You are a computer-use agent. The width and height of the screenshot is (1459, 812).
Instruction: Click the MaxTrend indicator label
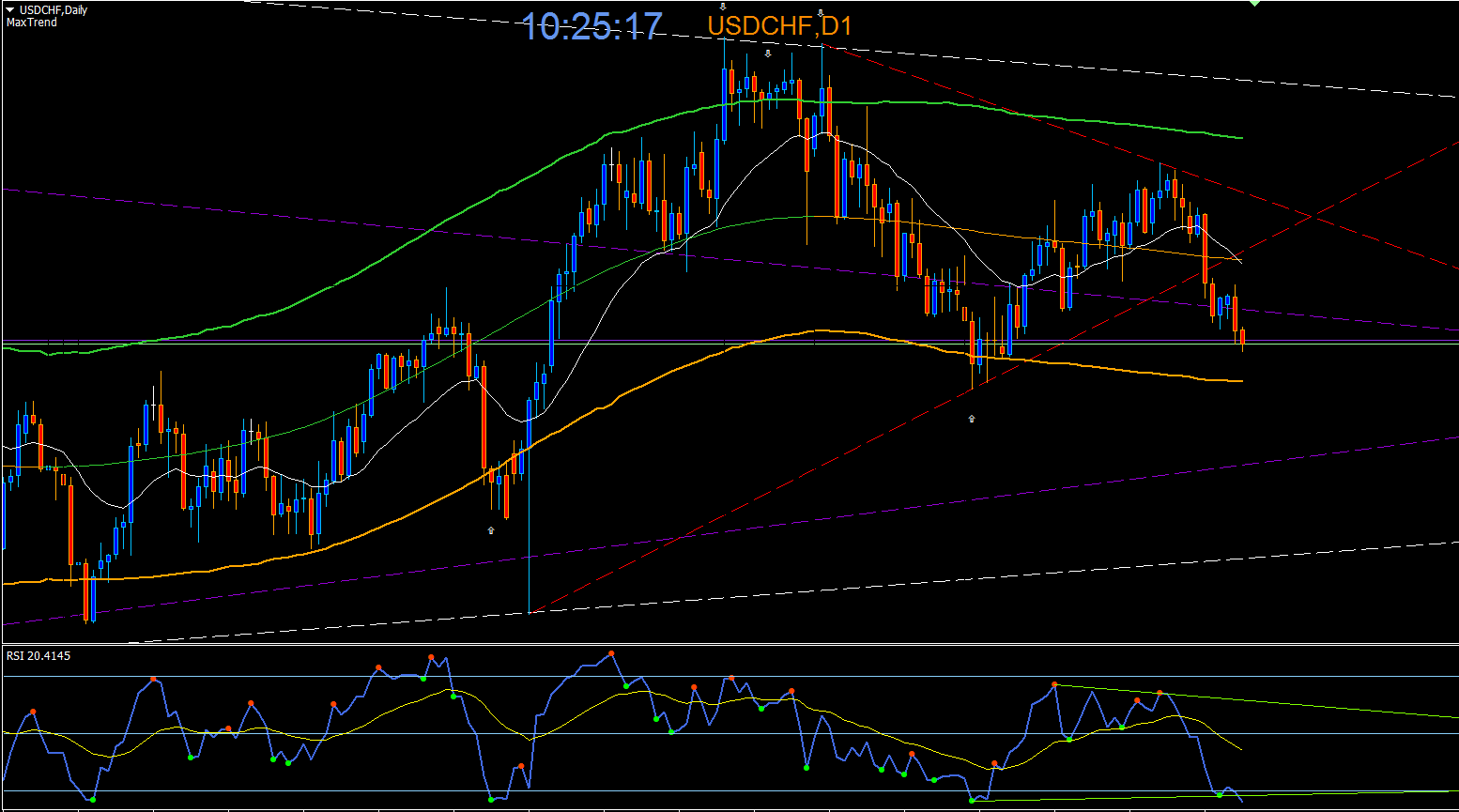point(32,23)
